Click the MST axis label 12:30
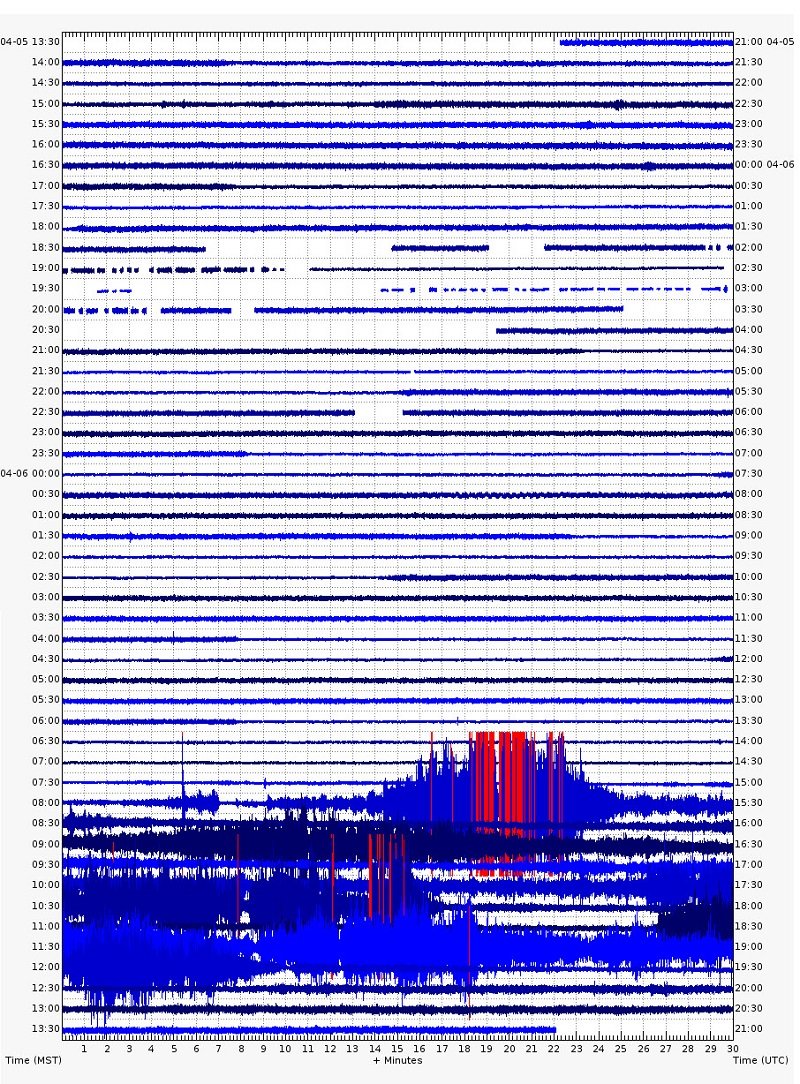This screenshot has width=800, height=1084. (x=46, y=987)
